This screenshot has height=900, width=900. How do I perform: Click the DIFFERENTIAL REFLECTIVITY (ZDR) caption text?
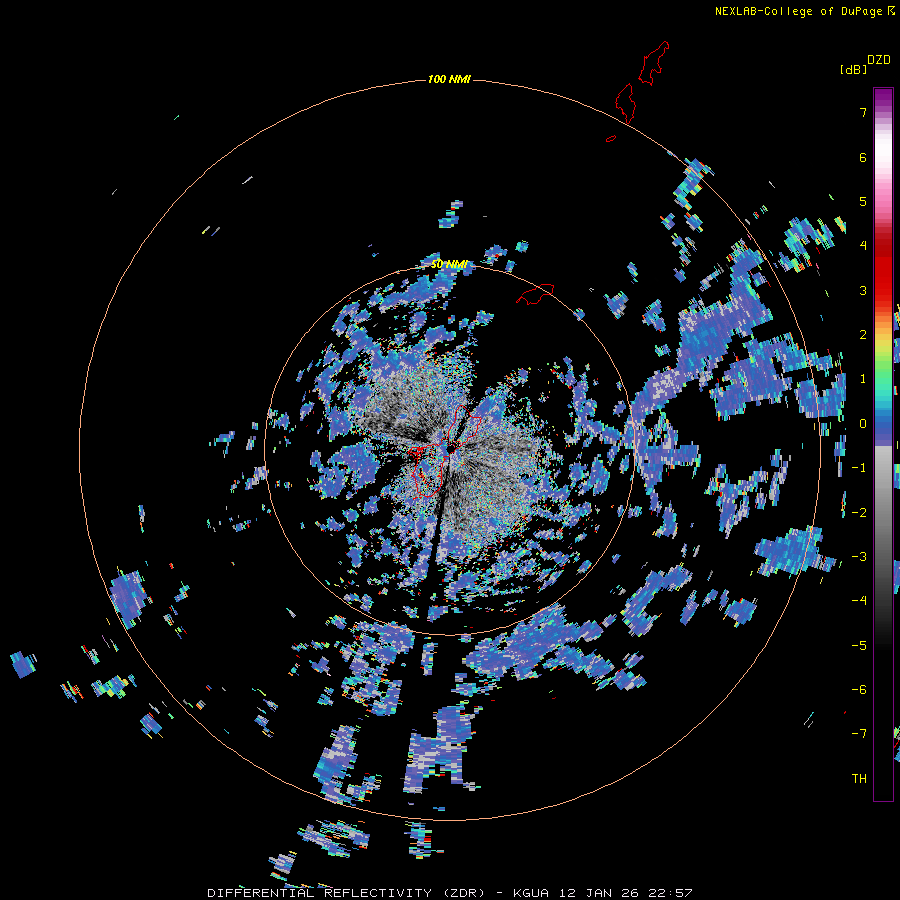pos(346,893)
